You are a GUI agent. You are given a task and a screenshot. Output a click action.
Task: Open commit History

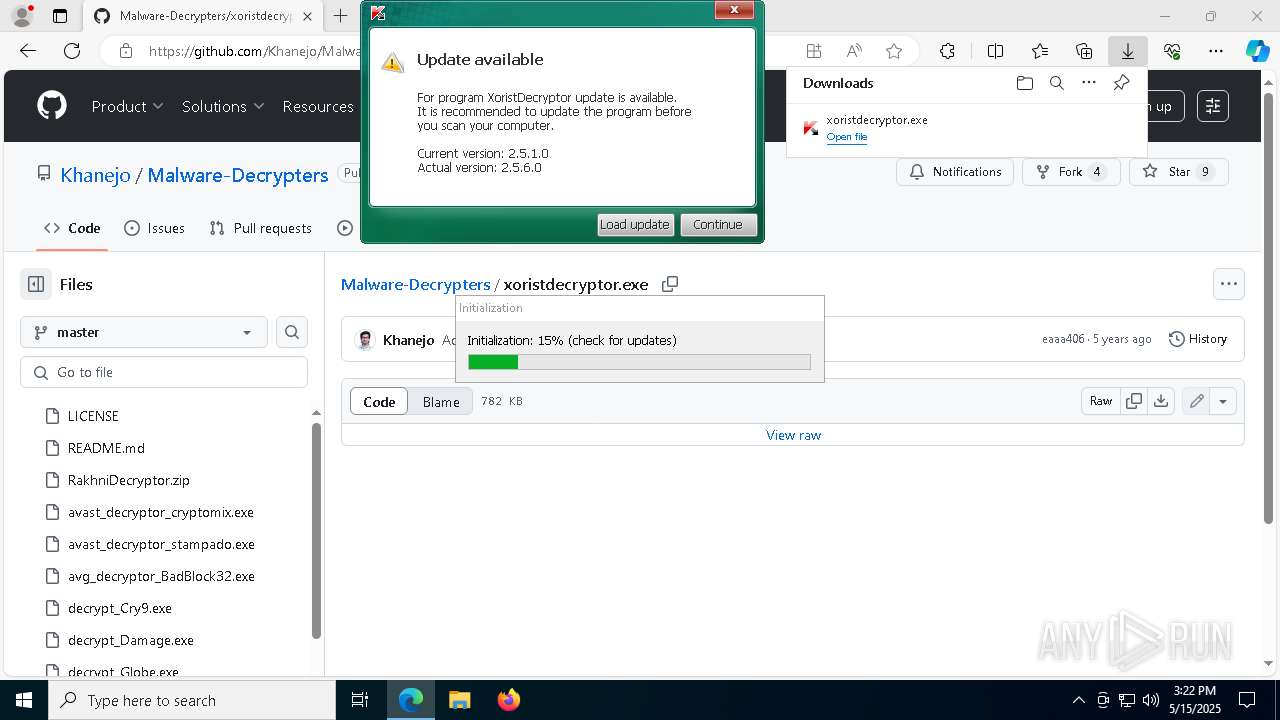1197,339
